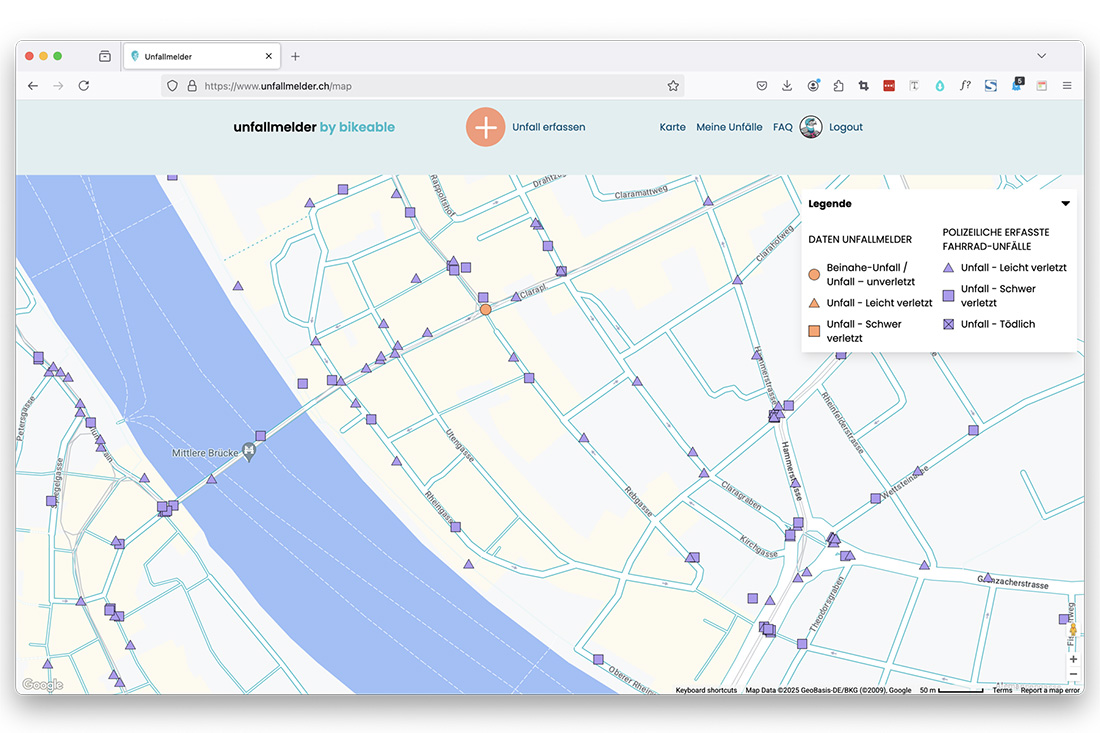Viewport: 1100px width, 733px height.
Task: Click the Mittlere Brücke landmark pin
Action: [x=248, y=452]
